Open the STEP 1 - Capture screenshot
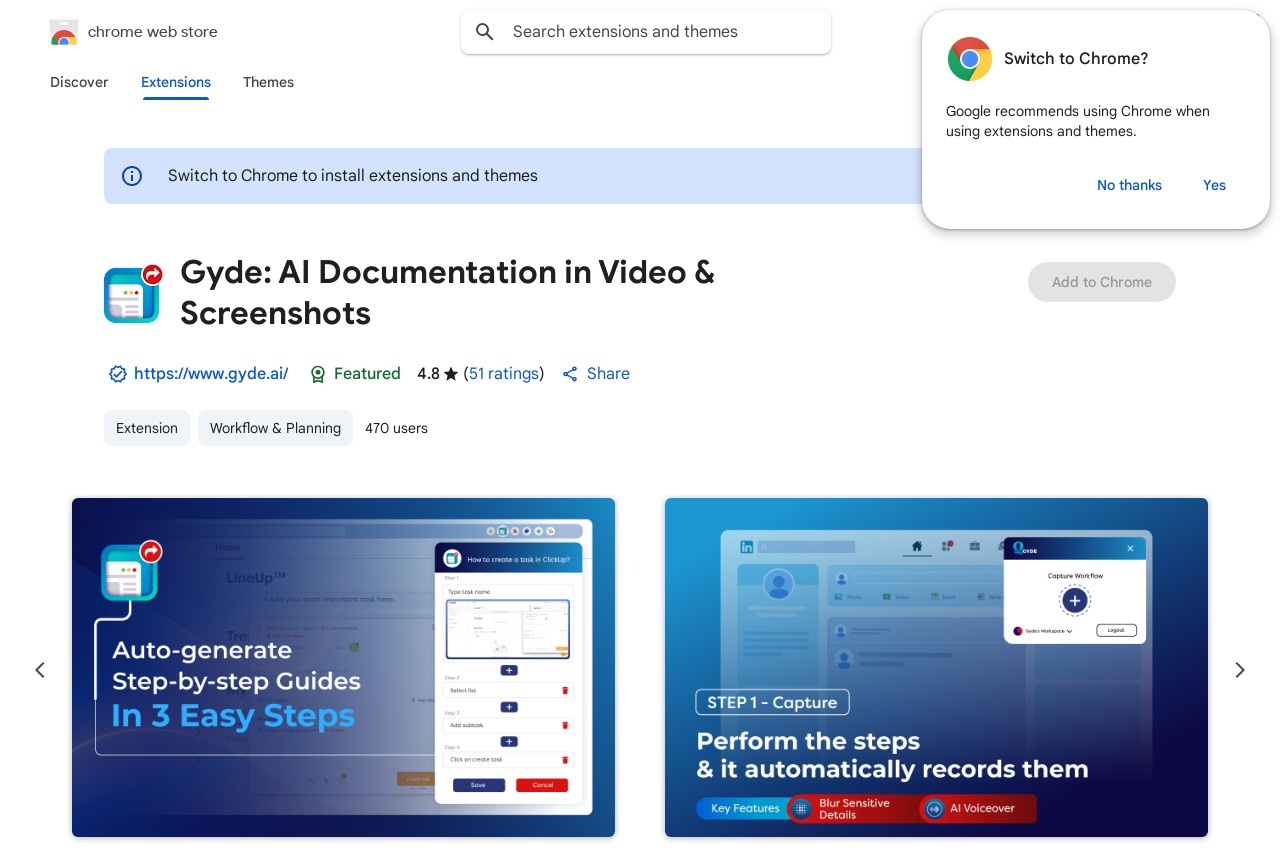The width and height of the screenshot is (1280, 853). click(936, 667)
